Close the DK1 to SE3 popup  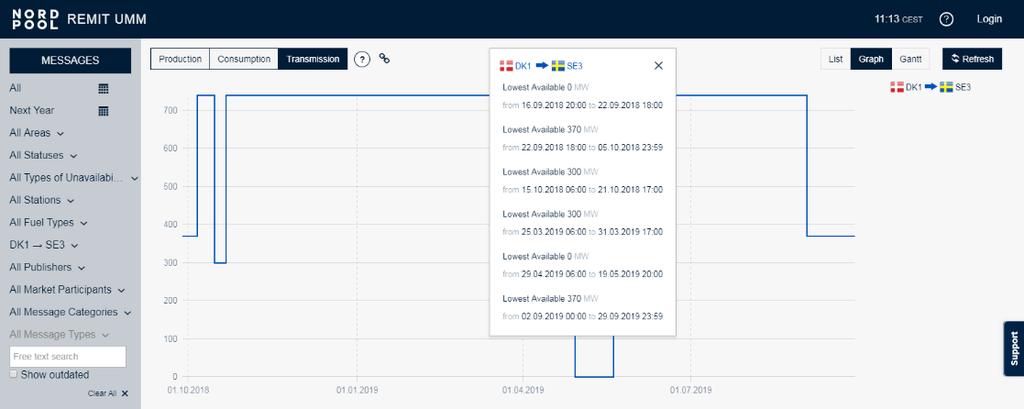click(658, 65)
